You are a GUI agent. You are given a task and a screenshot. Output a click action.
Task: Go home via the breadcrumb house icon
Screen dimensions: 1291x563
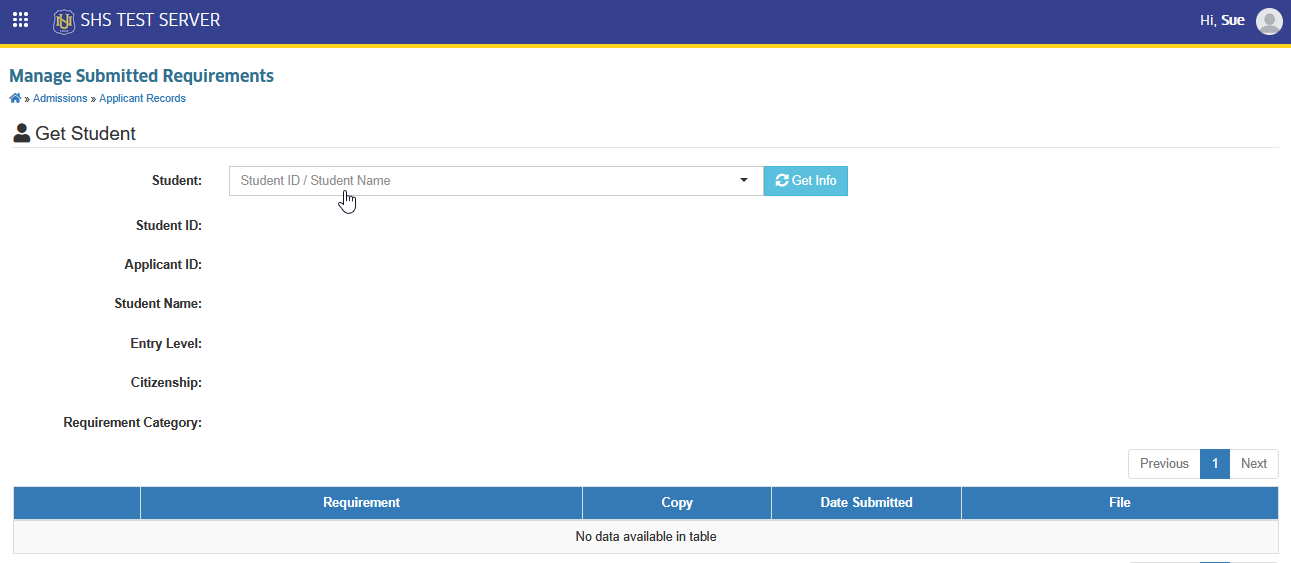tap(15, 98)
